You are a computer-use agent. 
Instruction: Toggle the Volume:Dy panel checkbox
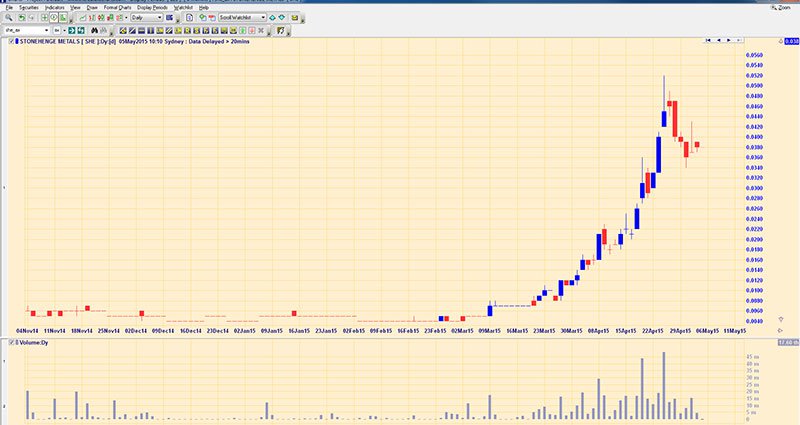click(12, 342)
